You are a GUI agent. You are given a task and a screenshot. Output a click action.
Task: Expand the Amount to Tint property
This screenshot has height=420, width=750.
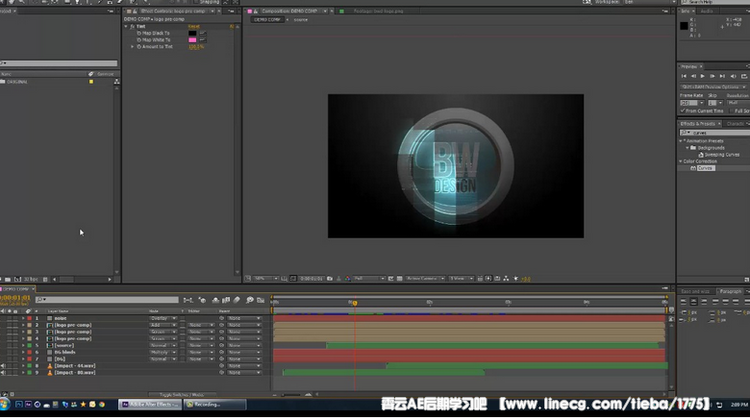click(132, 46)
